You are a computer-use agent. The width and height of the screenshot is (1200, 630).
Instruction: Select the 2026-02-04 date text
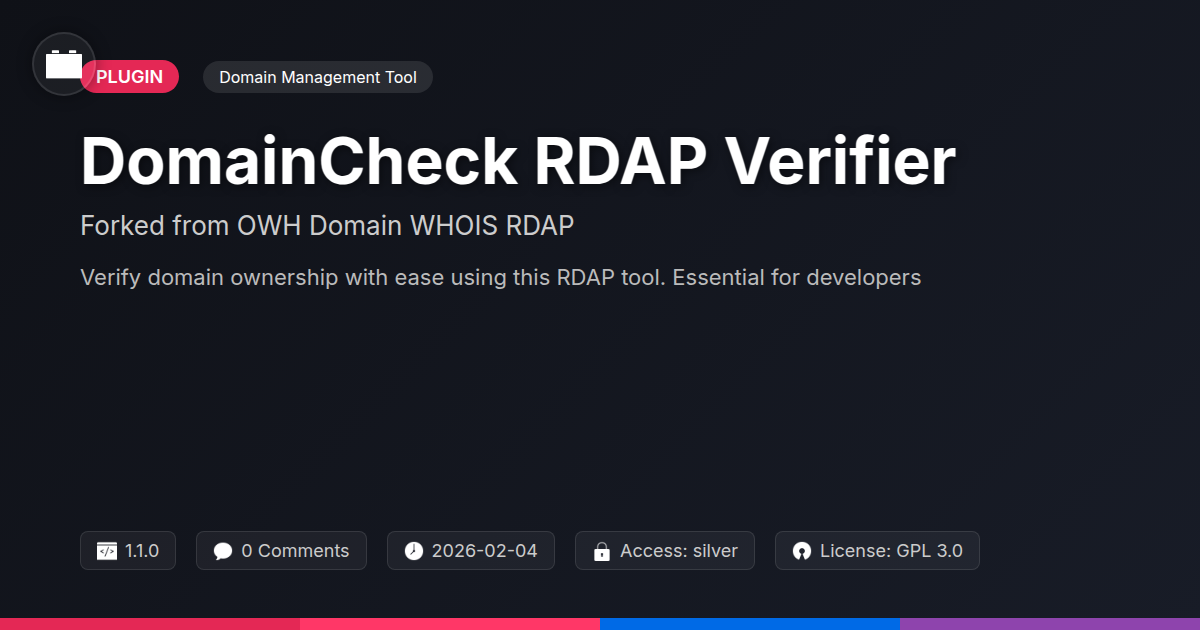(485, 551)
